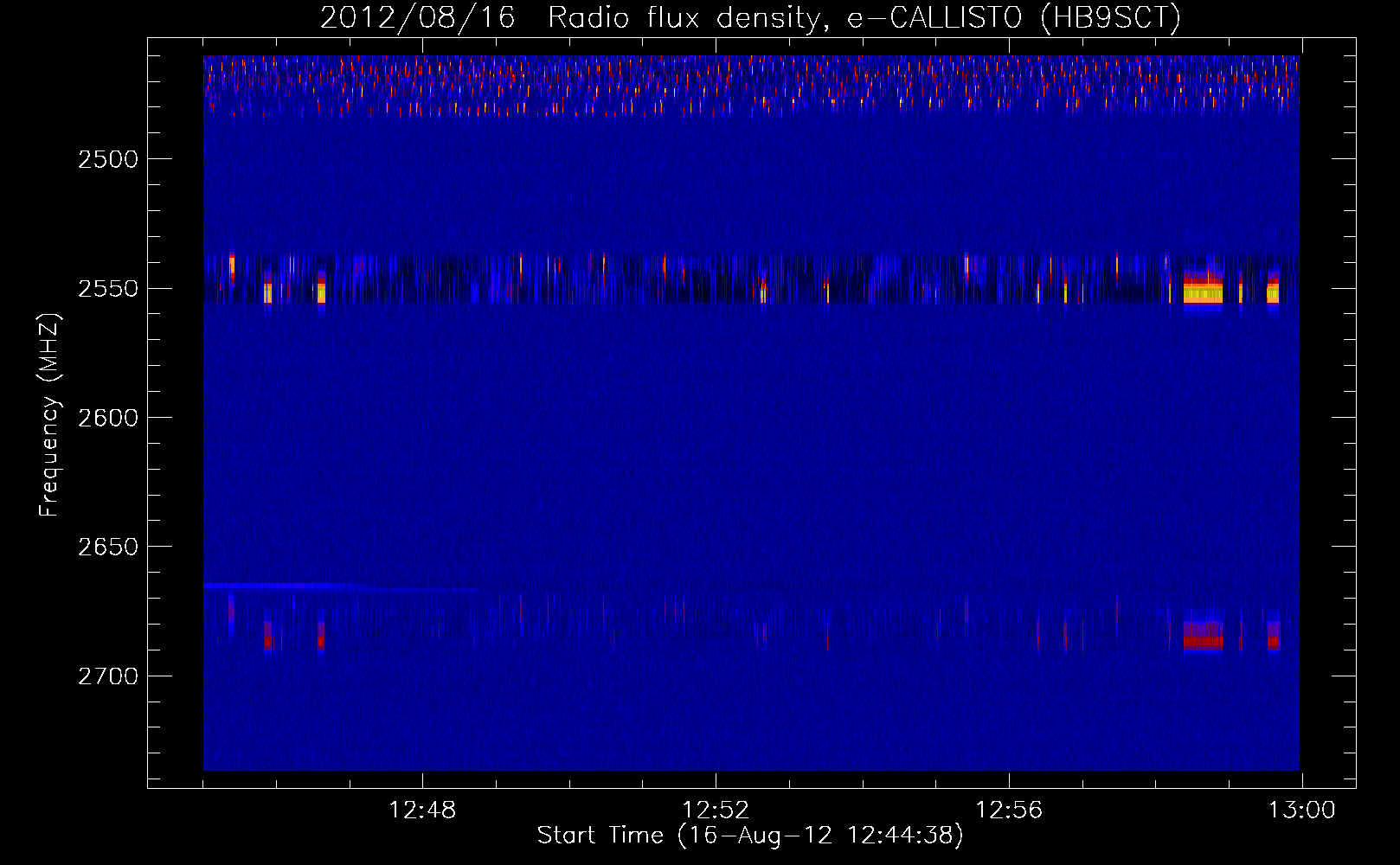Click the 2600 frequency tick label

(108, 418)
